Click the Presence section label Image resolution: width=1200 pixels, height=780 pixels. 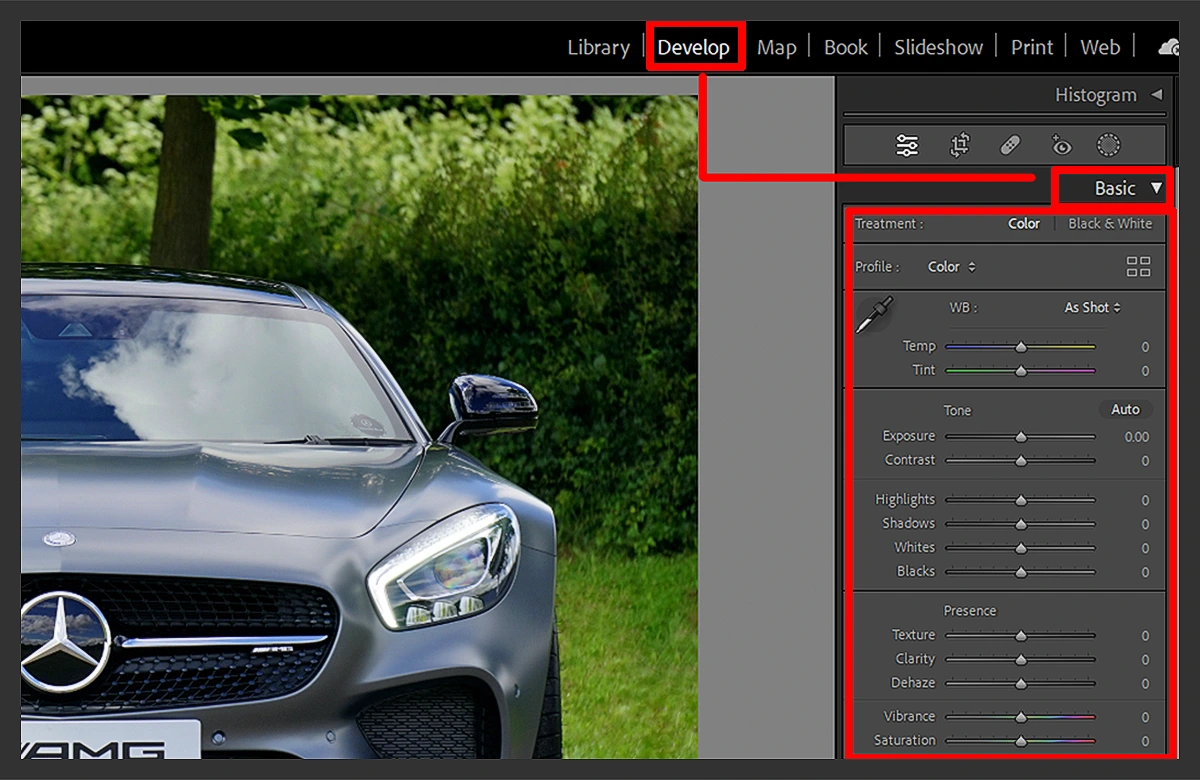(x=970, y=611)
